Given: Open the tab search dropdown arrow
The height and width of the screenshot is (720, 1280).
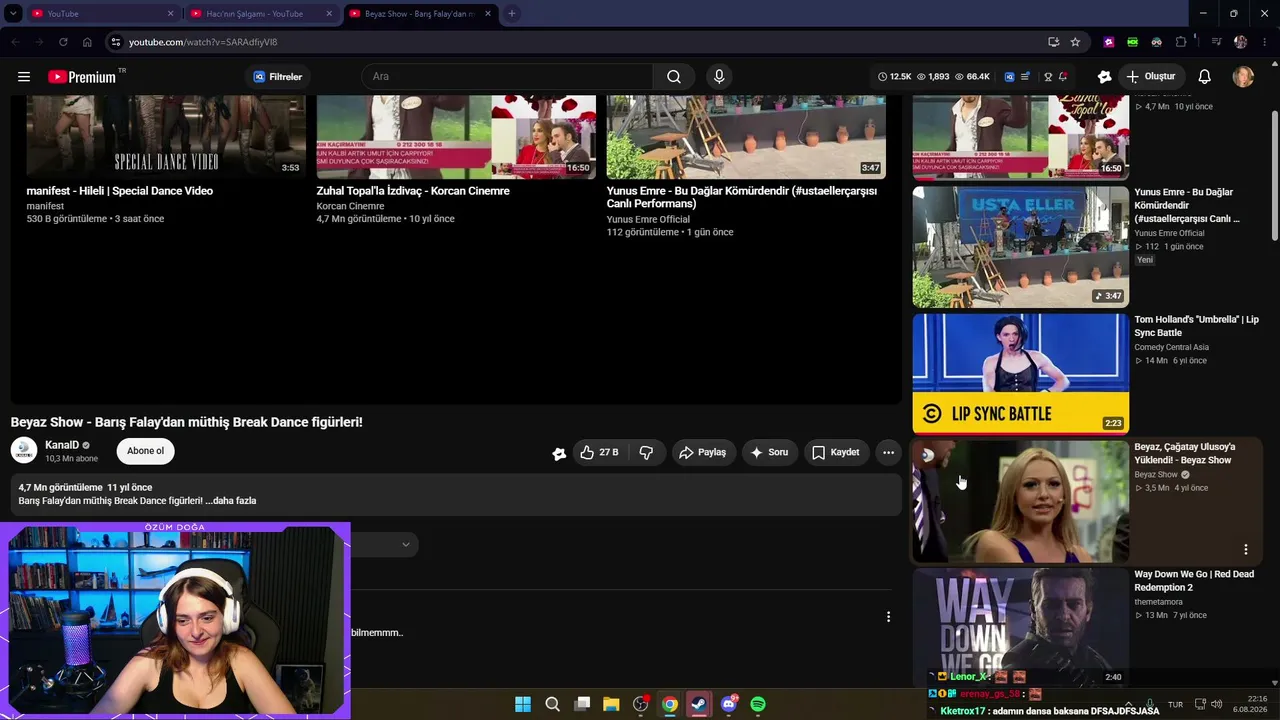Looking at the screenshot, I should click(13, 14).
